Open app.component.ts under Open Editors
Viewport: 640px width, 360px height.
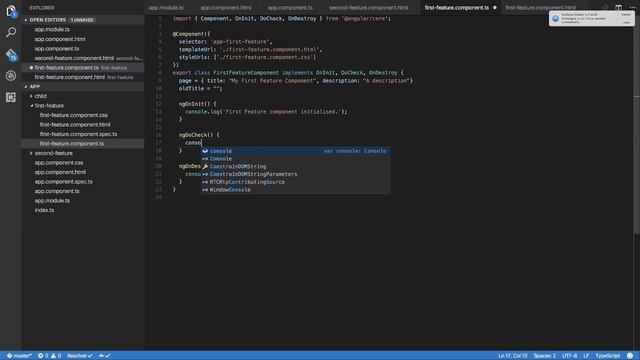(x=82, y=49)
